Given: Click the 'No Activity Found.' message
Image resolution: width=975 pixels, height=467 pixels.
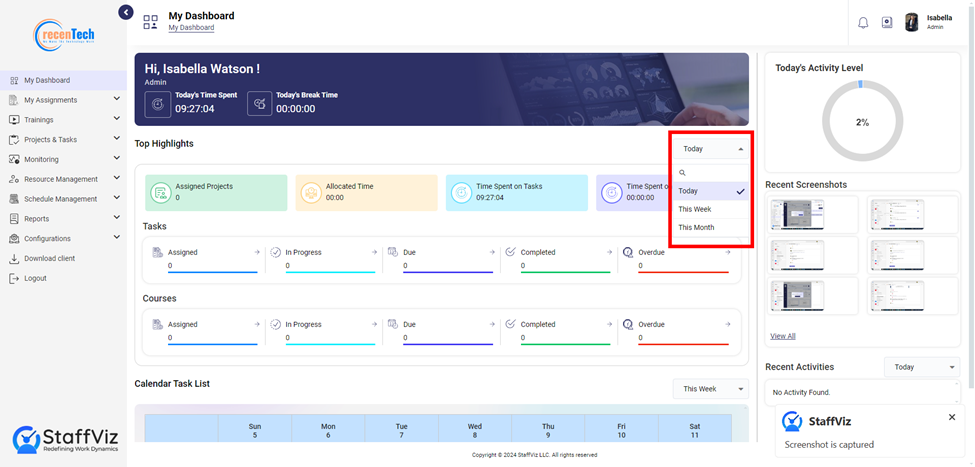Looking at the screenshot, I should [x=802, y=392].
